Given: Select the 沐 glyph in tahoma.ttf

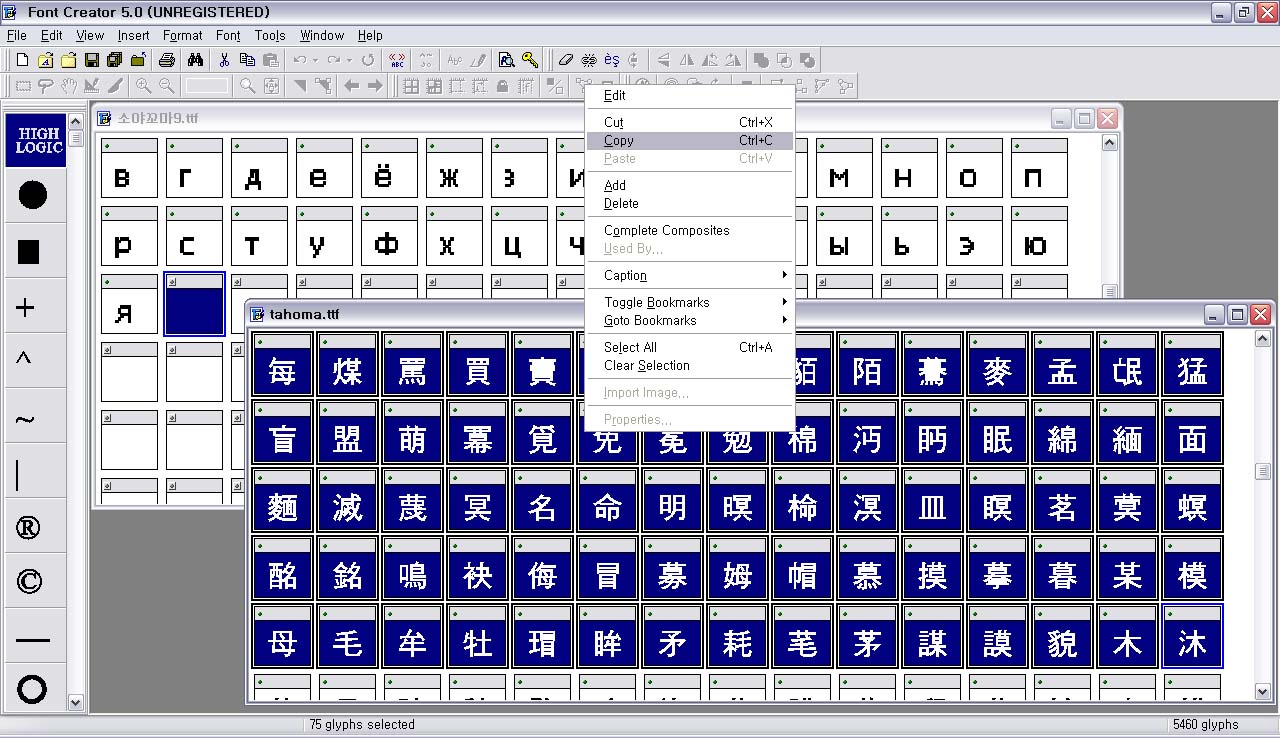Looking at the screenshot, I should [1192, 635].
